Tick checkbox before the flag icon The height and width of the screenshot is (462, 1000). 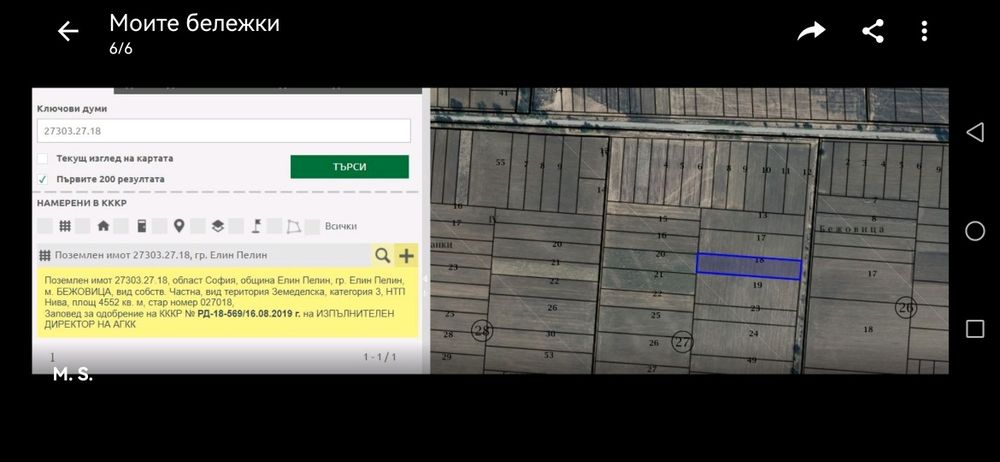pos(236,226)
